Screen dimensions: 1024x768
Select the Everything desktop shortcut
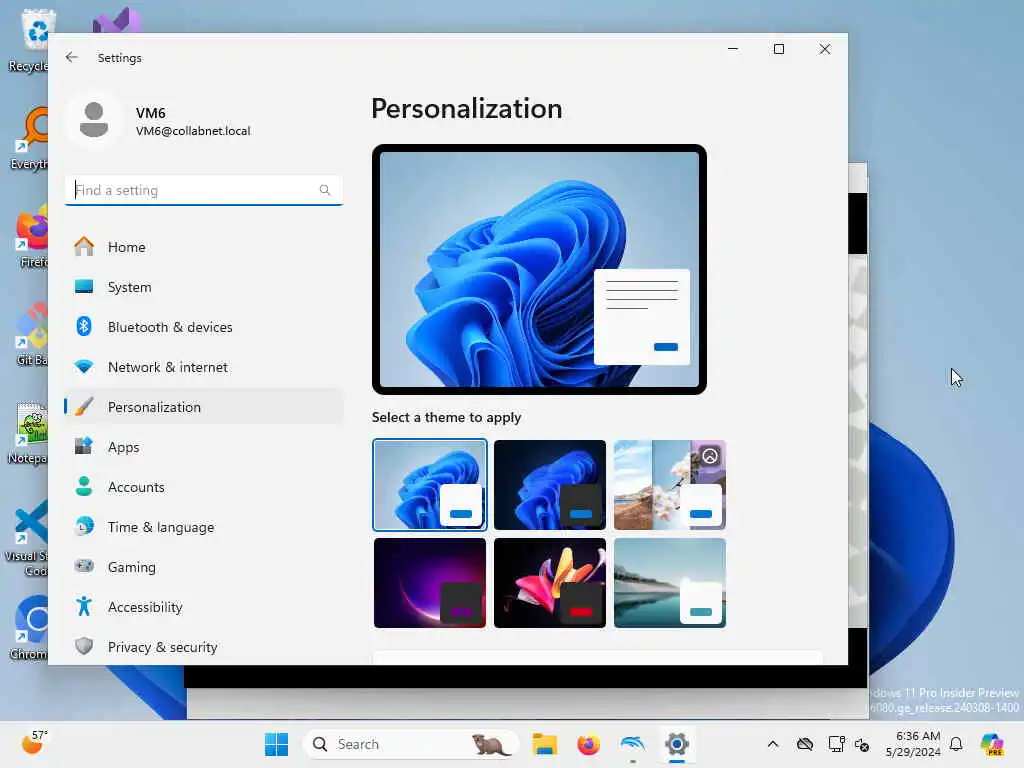[30, 138]
